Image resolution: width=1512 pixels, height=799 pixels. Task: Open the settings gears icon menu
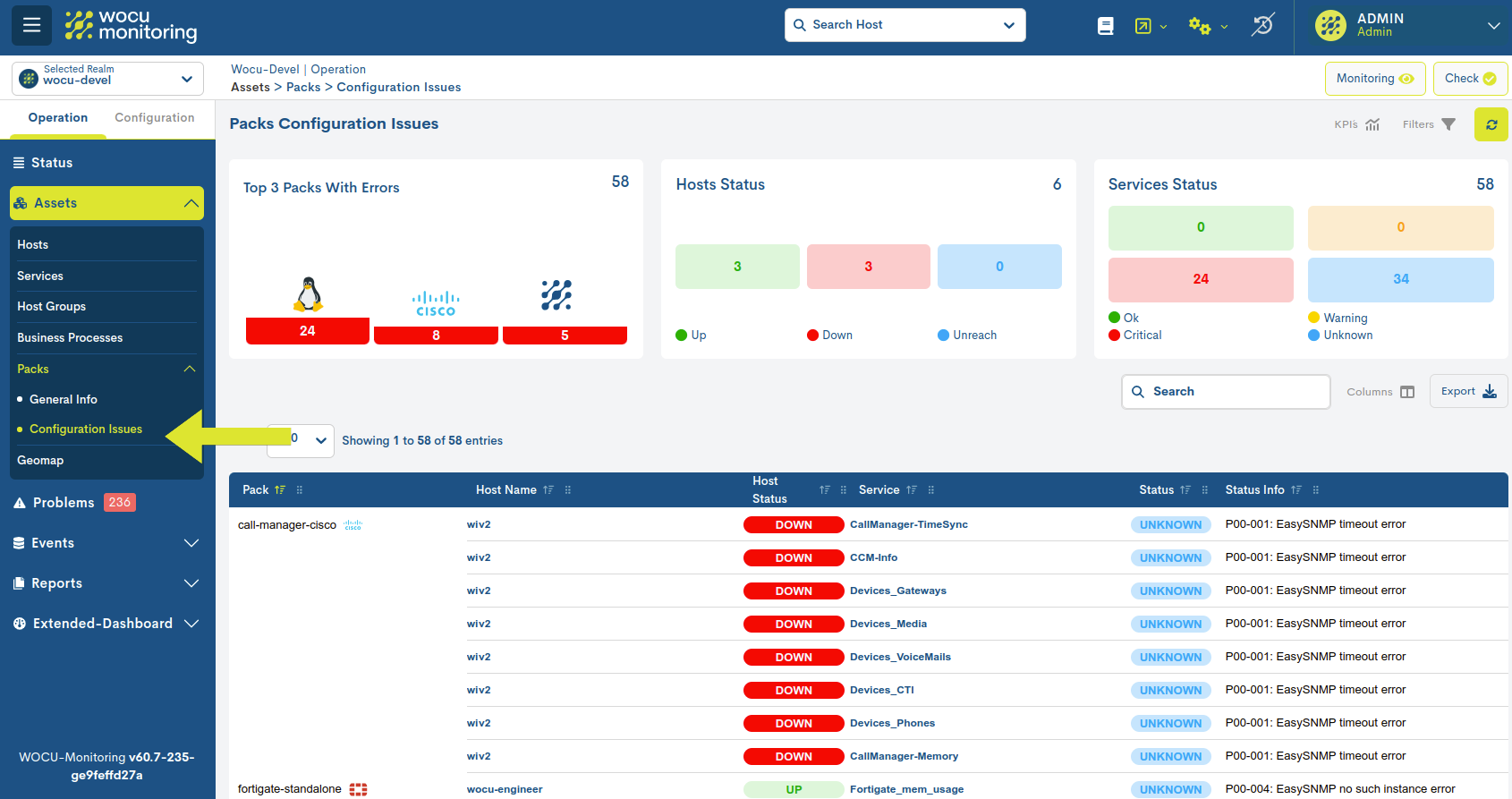point(1208,26)
